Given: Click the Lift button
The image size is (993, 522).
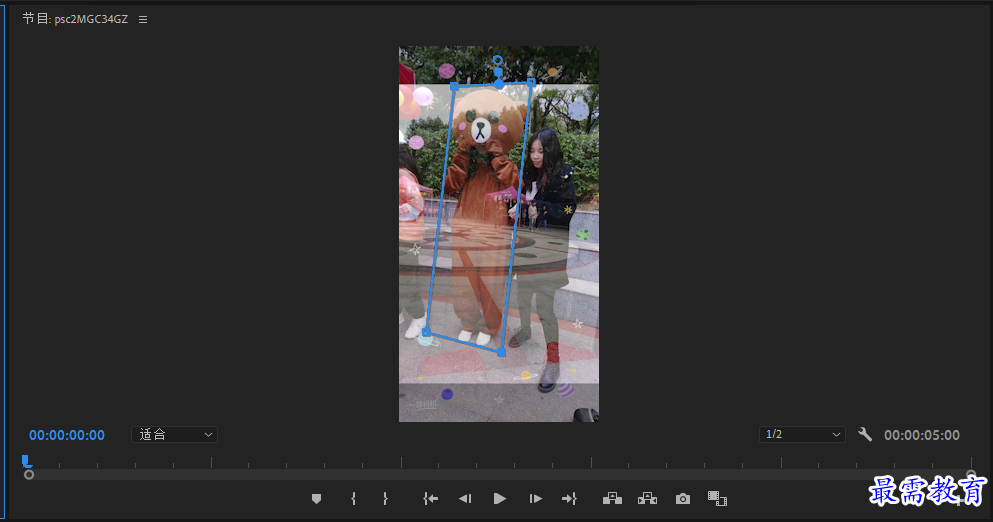Looking at the screenshot, I should [612, 499].
